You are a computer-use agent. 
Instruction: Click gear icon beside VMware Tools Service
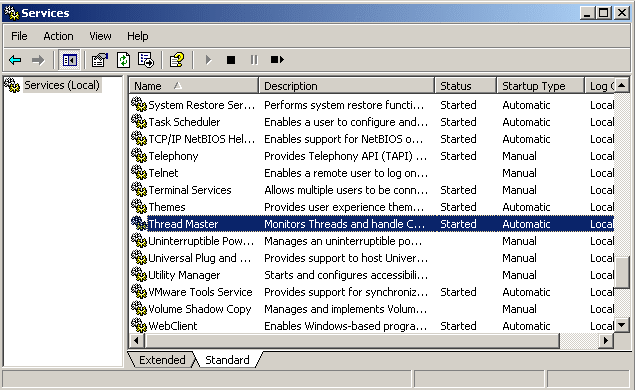click(x=139, y=292)
